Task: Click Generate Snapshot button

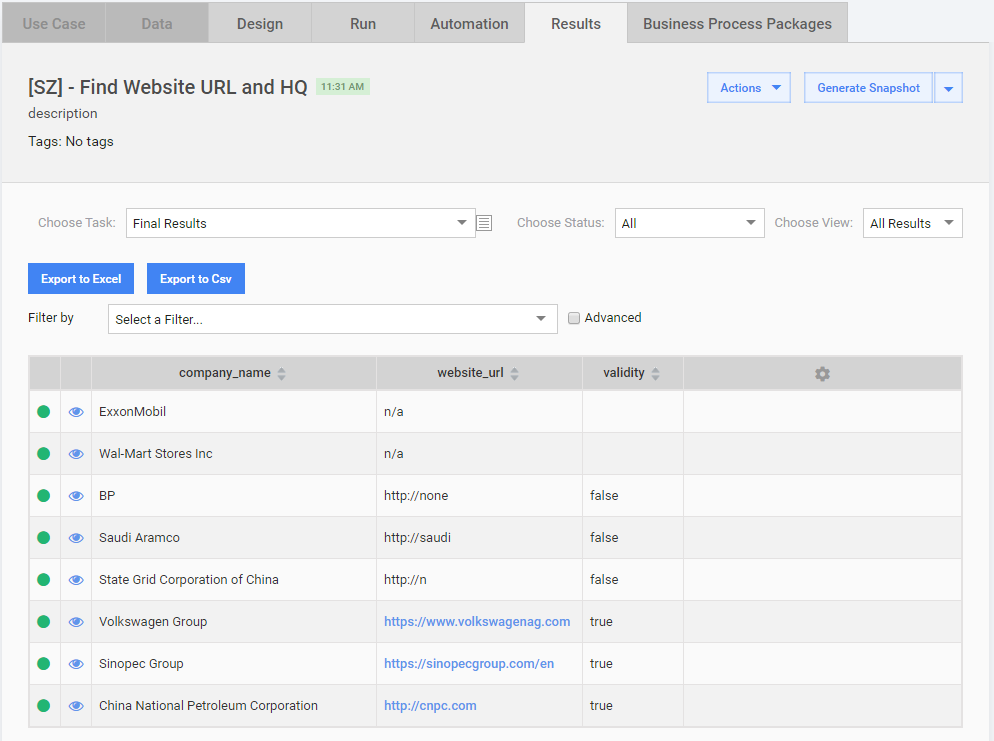Action: click(868, 87)
